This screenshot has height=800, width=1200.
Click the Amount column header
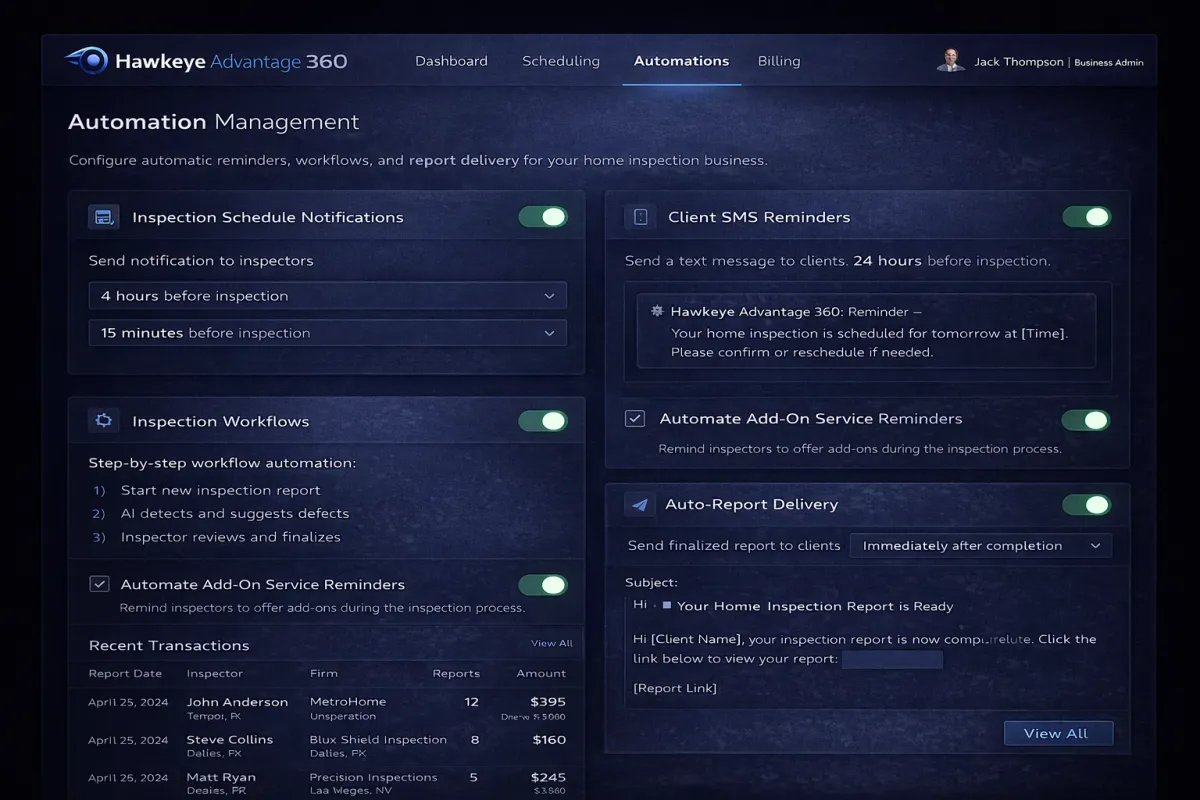pyautogui.click(x=541, y=673)
